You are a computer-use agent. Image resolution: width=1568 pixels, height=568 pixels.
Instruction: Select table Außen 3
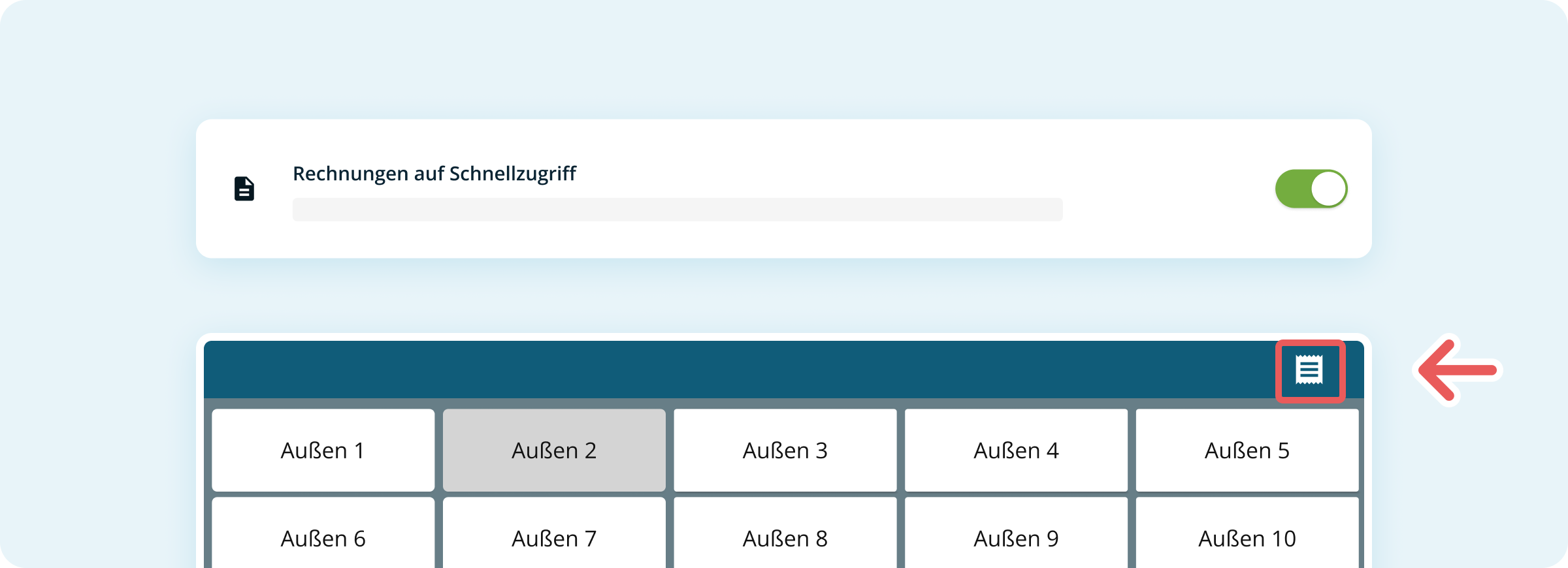[x=785, y=450]
